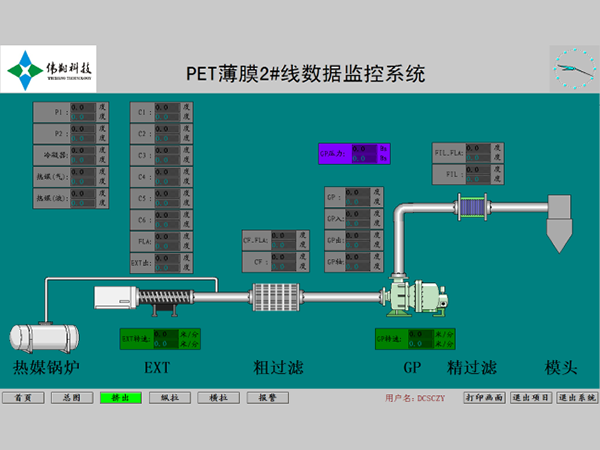Viewport: 600px width, 450px height.
Task: Click the company logo at top-left
Action: pyautogui.click(x=49, y=69)
